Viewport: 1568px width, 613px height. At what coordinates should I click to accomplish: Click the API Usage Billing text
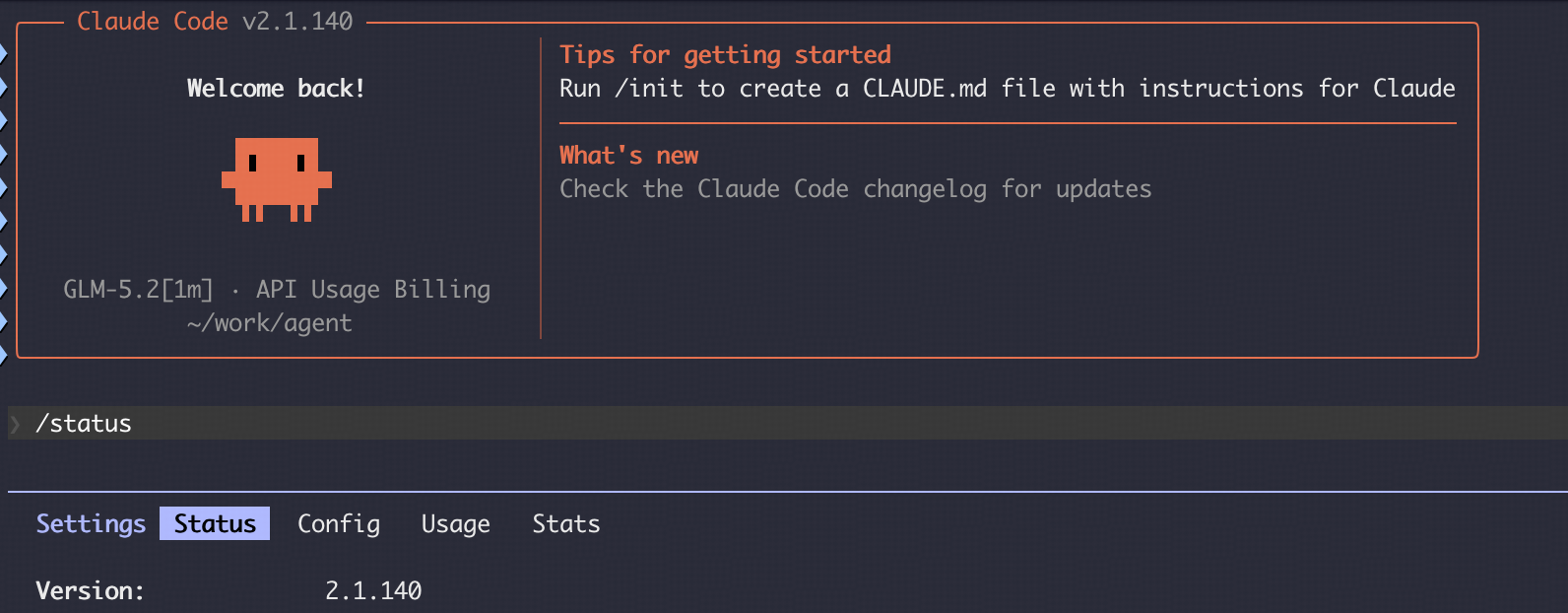click(x=373, y=289)
